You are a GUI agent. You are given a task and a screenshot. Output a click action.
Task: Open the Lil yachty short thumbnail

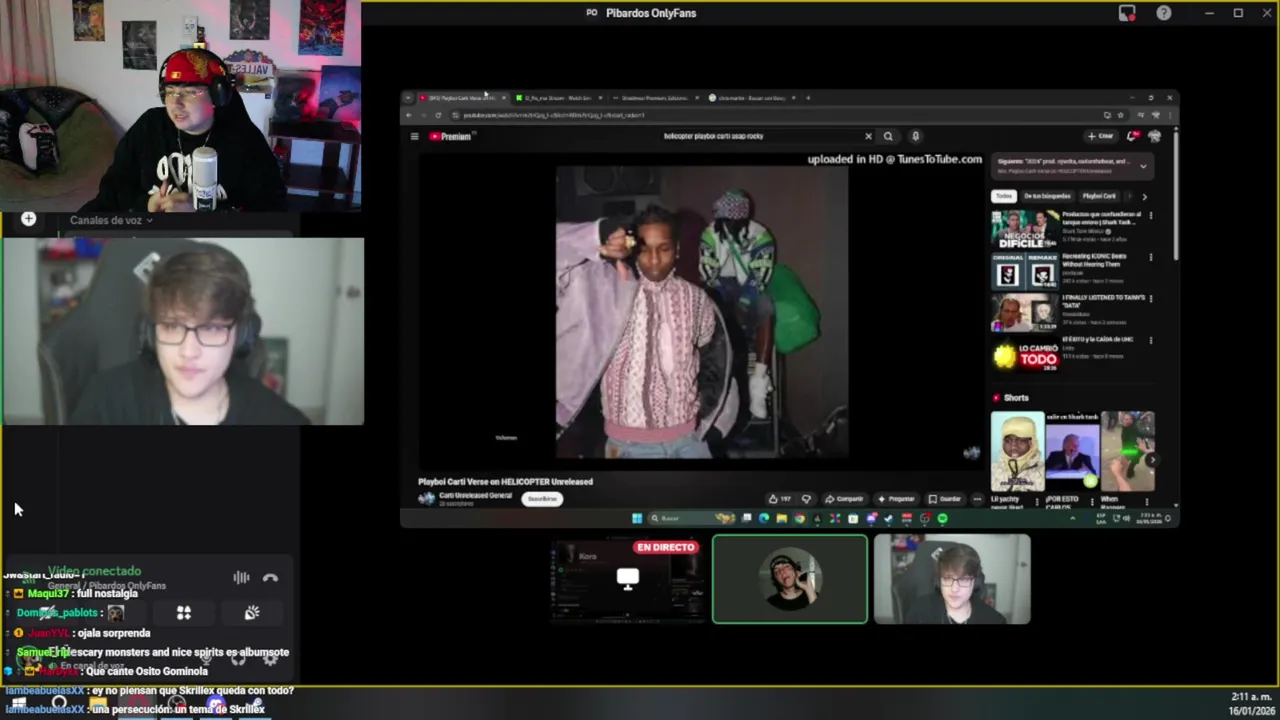pyautogui.click(x=1017, y=451)
